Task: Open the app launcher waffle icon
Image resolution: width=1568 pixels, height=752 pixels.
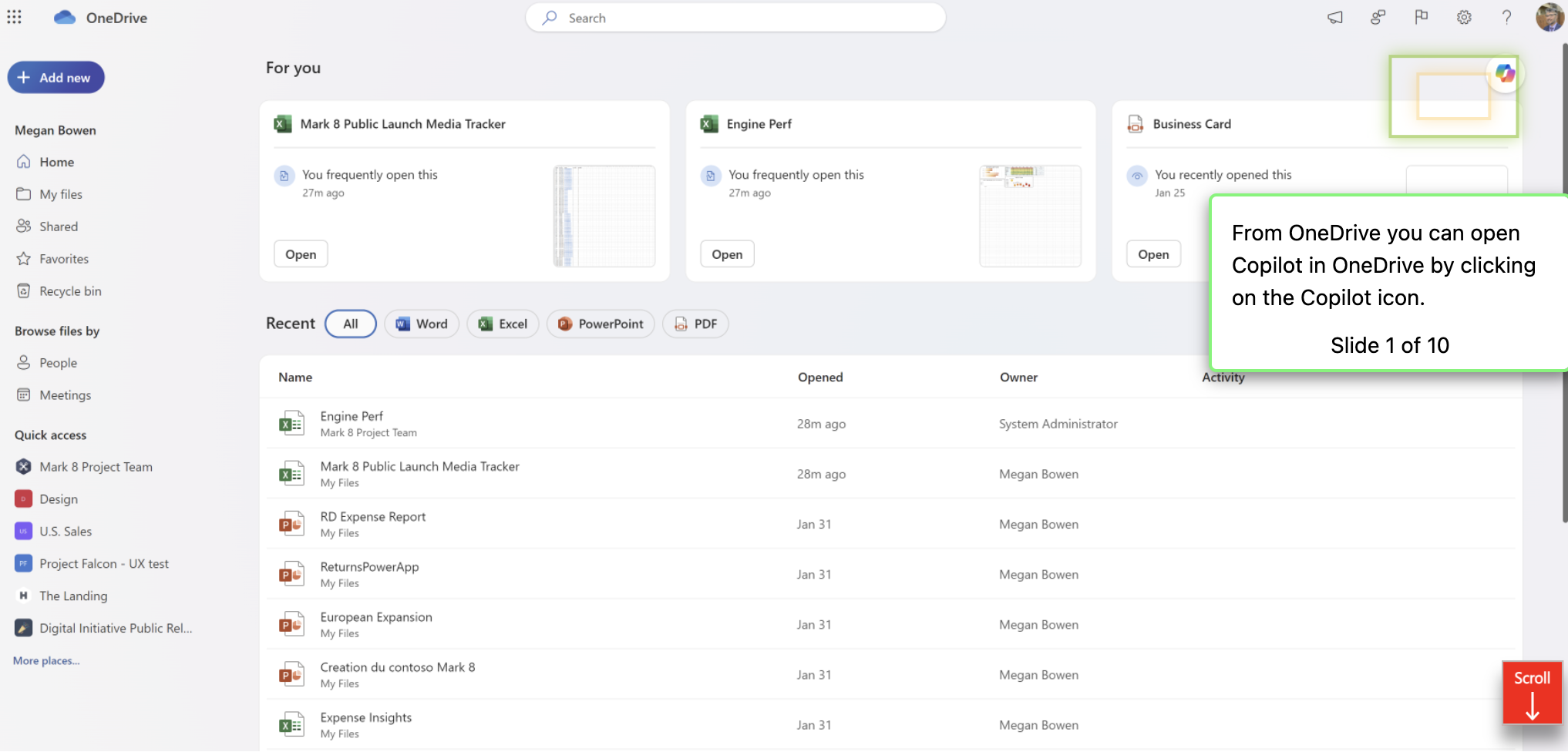Action: click(14, 17)
